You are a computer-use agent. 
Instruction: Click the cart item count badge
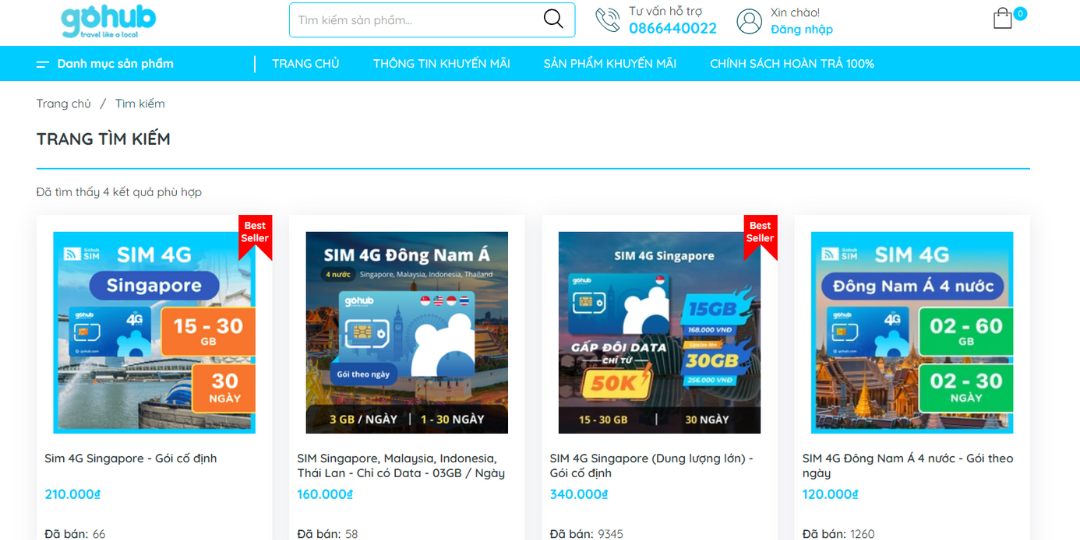pyautogui.click(x=1020, y=14)
